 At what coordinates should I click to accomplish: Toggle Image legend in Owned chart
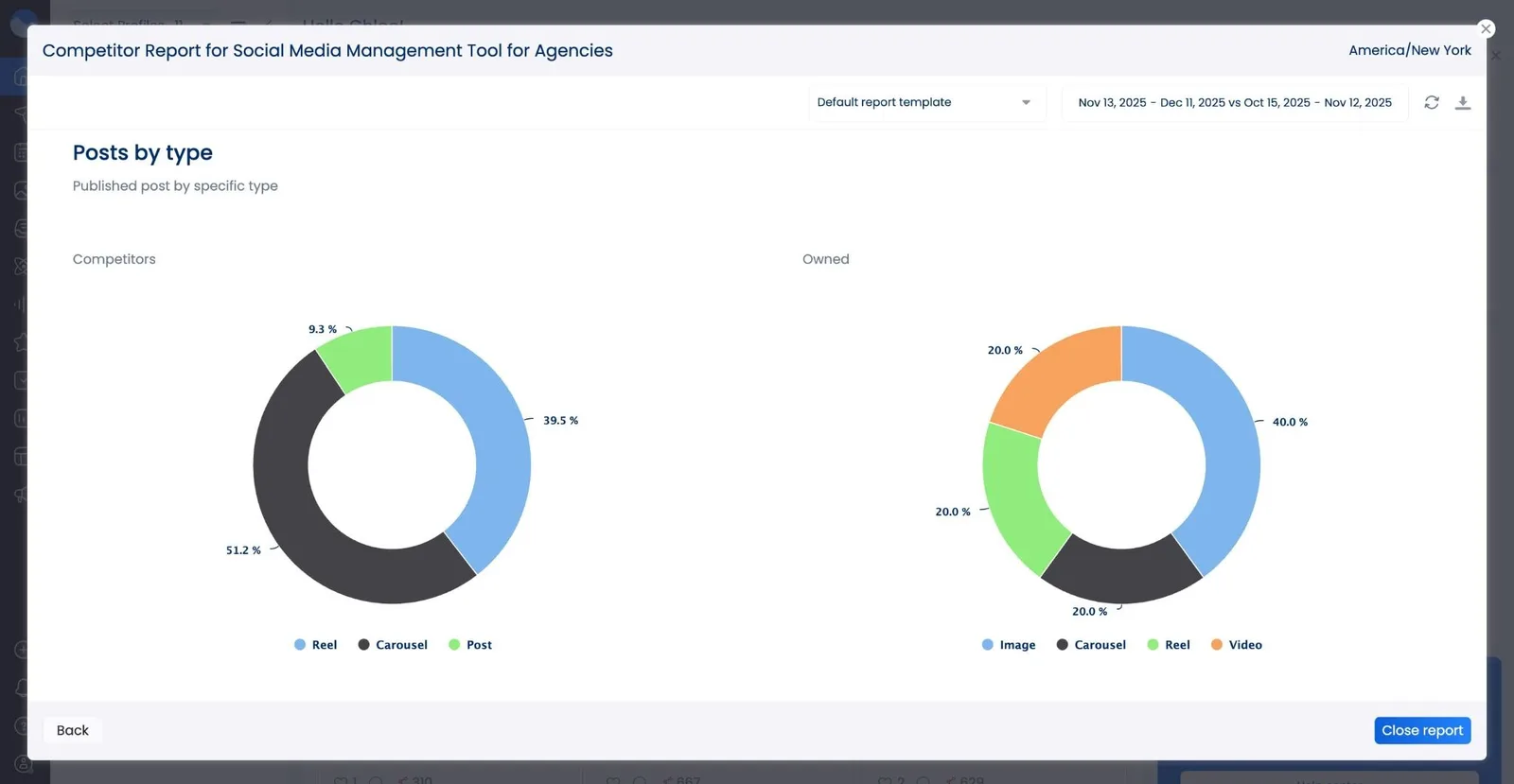pyautogui.click(x=1009, y=645)
